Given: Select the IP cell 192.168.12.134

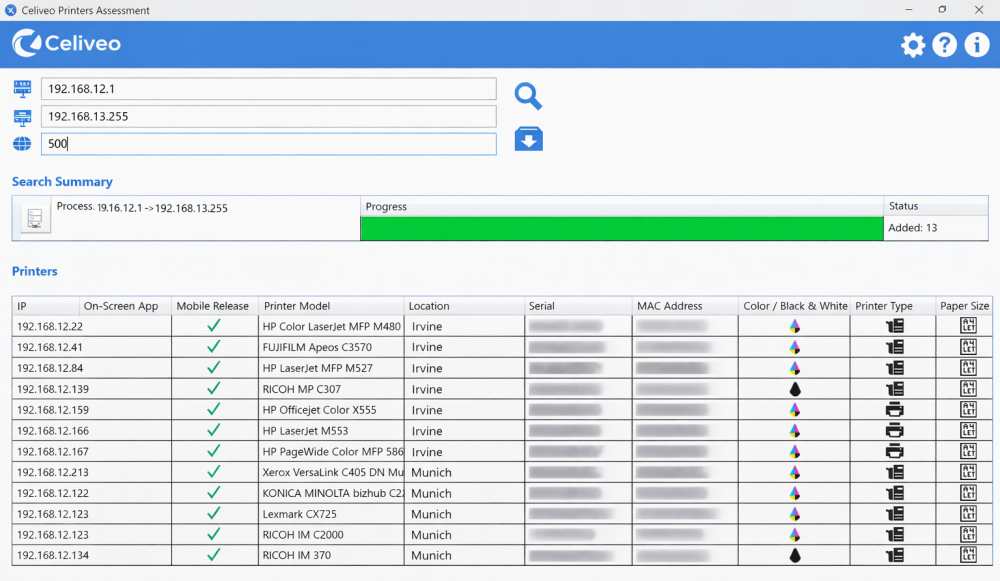Looking at the screenshot, I should (91, 555).
